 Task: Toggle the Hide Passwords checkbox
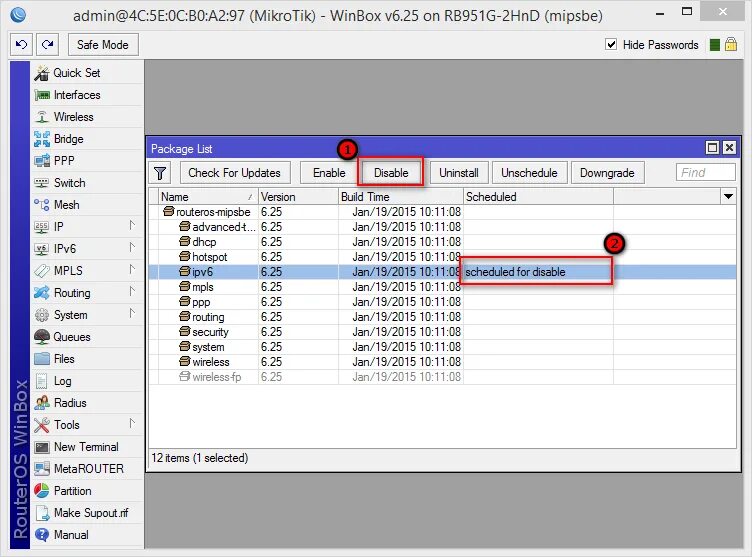pos(611,45)
